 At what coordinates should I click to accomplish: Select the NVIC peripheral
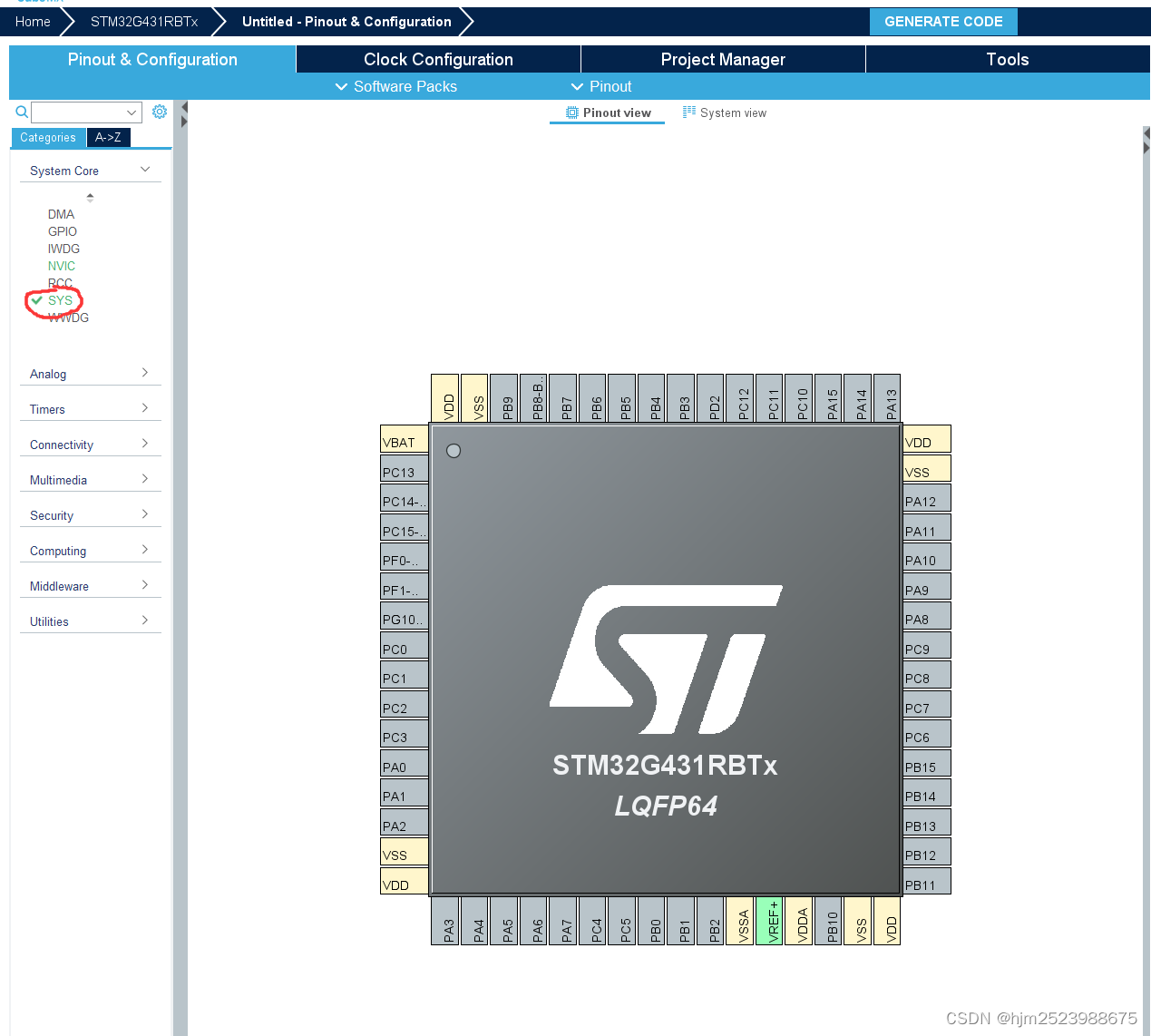click(x=61, y=266)
